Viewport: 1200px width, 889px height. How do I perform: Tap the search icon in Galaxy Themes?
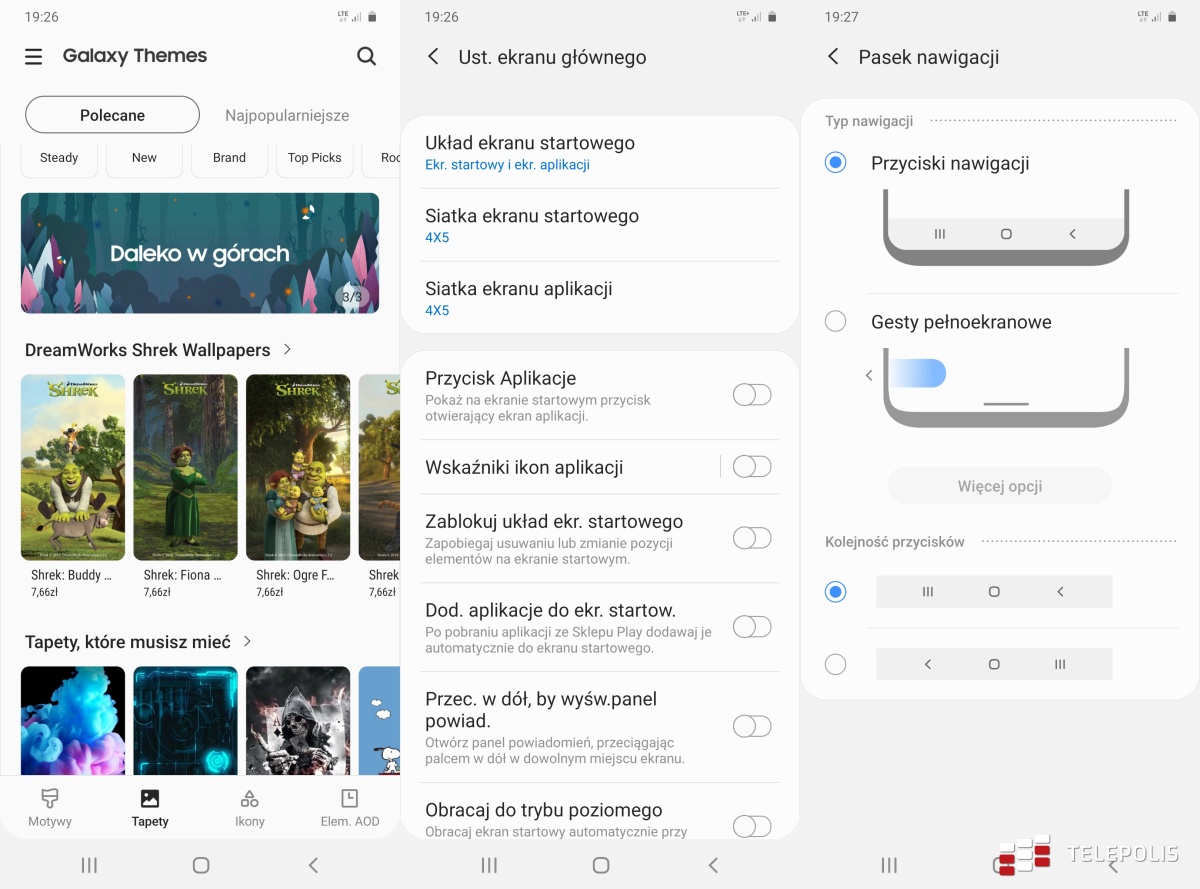367,56
